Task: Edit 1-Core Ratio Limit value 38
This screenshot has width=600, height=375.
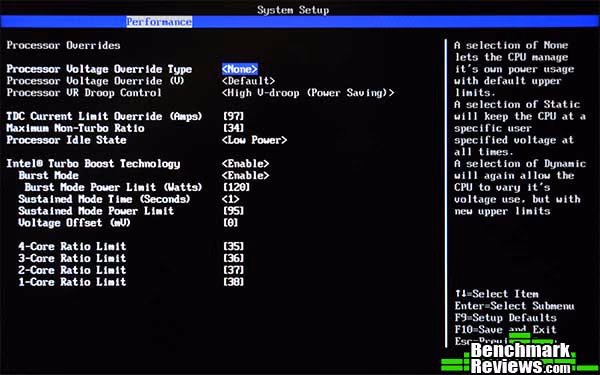Action: [233, 282]
